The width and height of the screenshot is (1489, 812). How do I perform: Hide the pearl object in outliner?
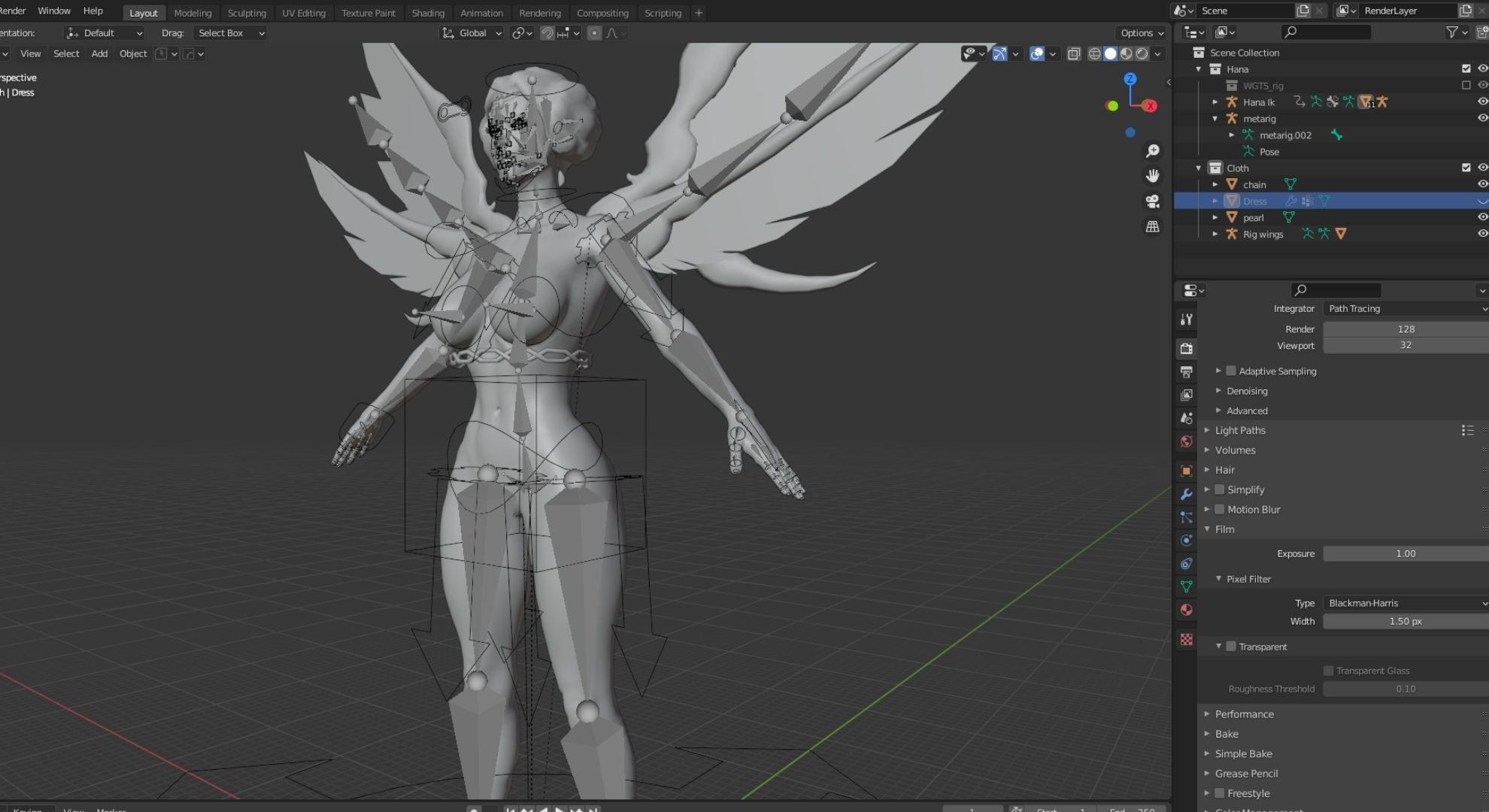pos(1482,217)
